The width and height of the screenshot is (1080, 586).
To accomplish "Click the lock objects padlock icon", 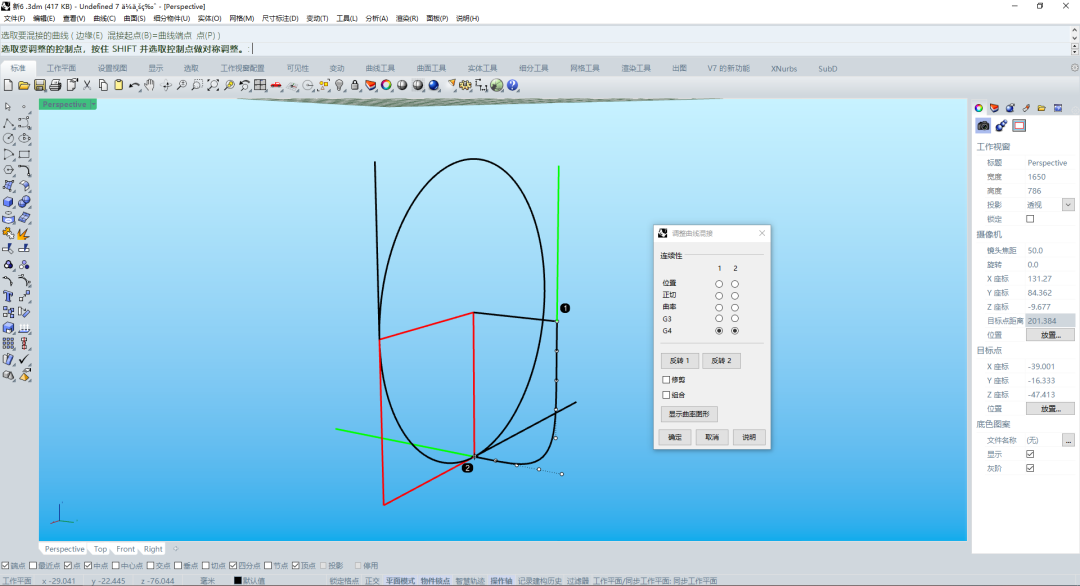I will pyautogui.click(x=355, y=85).
